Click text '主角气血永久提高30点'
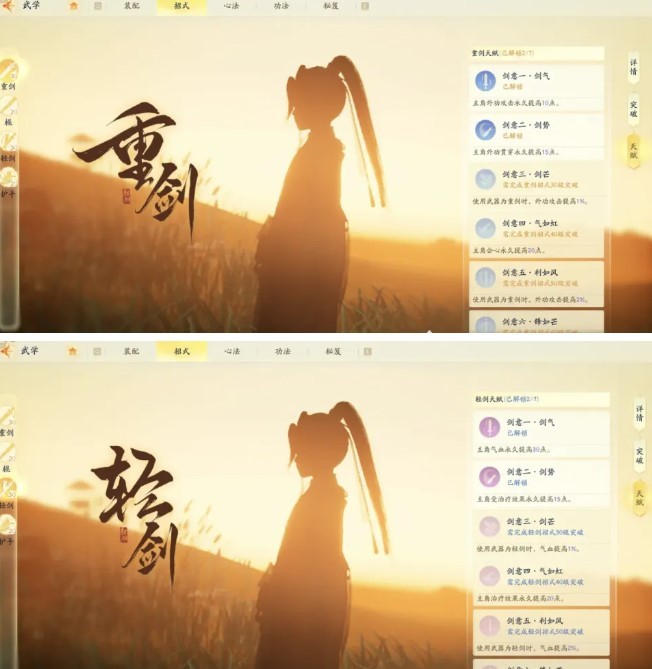The image size is (652, 669). click(x=514, y=450)
